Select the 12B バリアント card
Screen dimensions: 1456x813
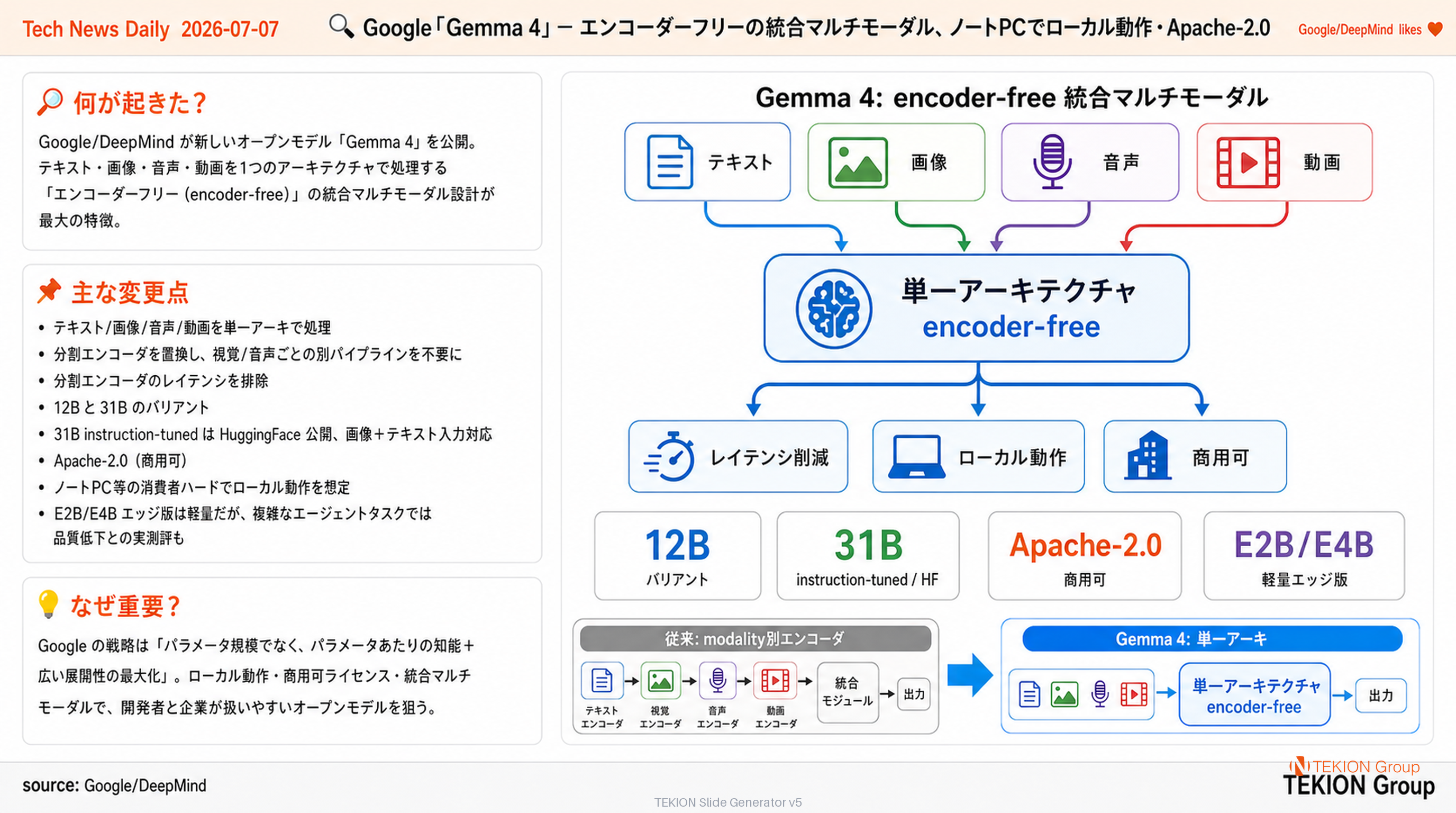[678, 555]
